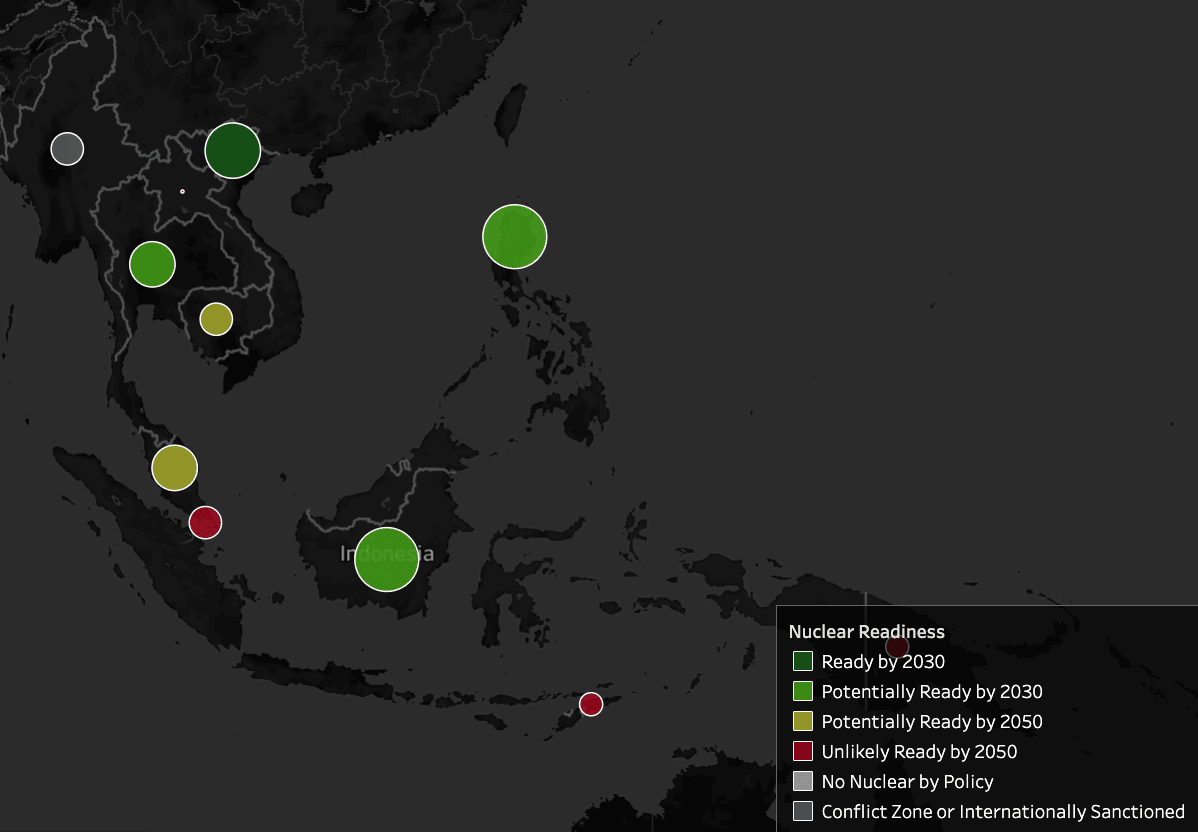Select the red bubble at Singapore
Viewport: 1198px width, 832px height.
tap(205, 522)
